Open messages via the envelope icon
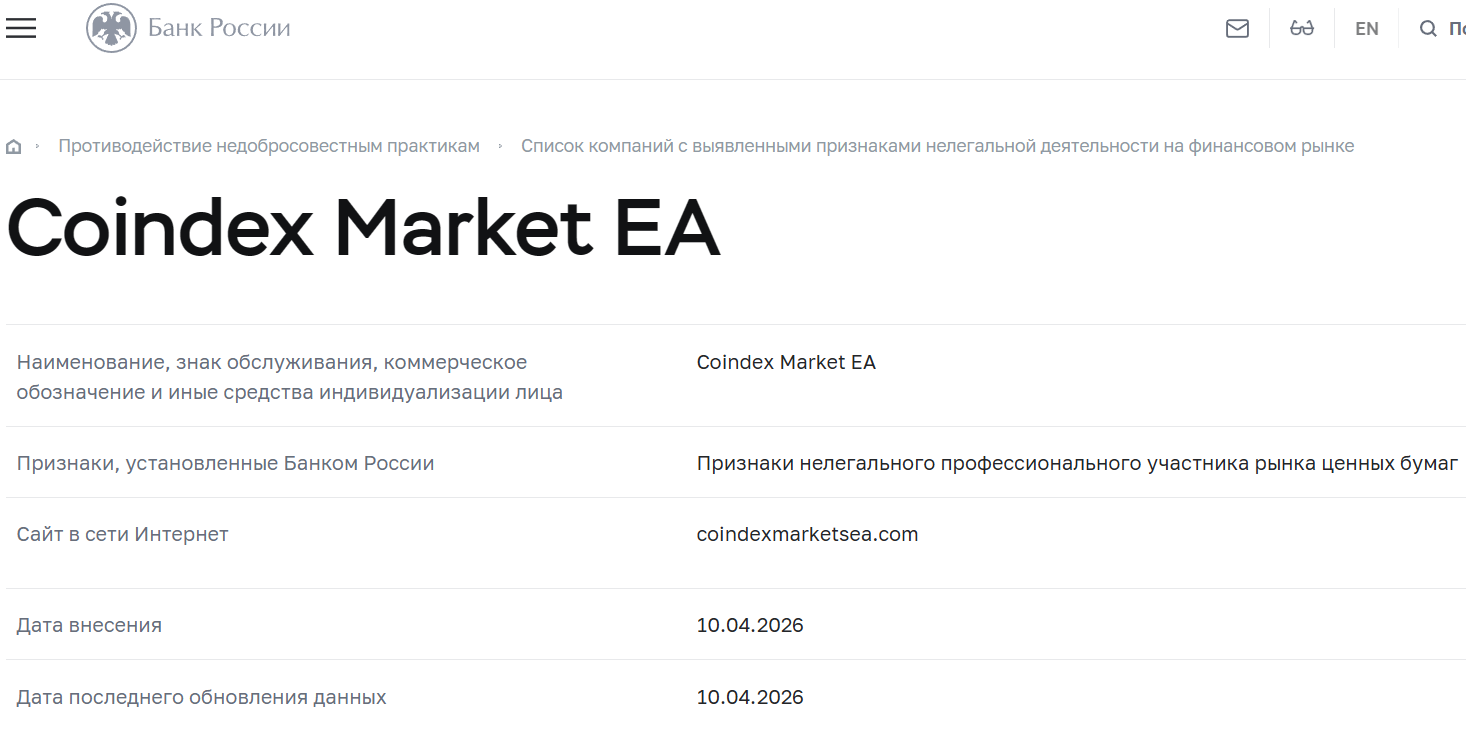 [x=1237, y=28]
